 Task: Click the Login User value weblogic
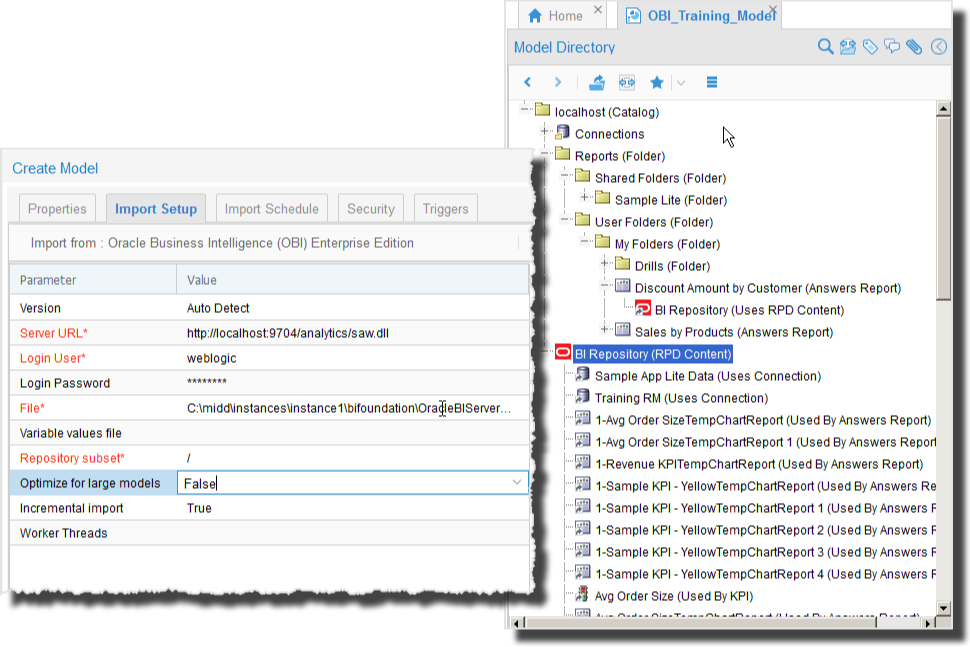pyautogui.click(x=212, y=358)
